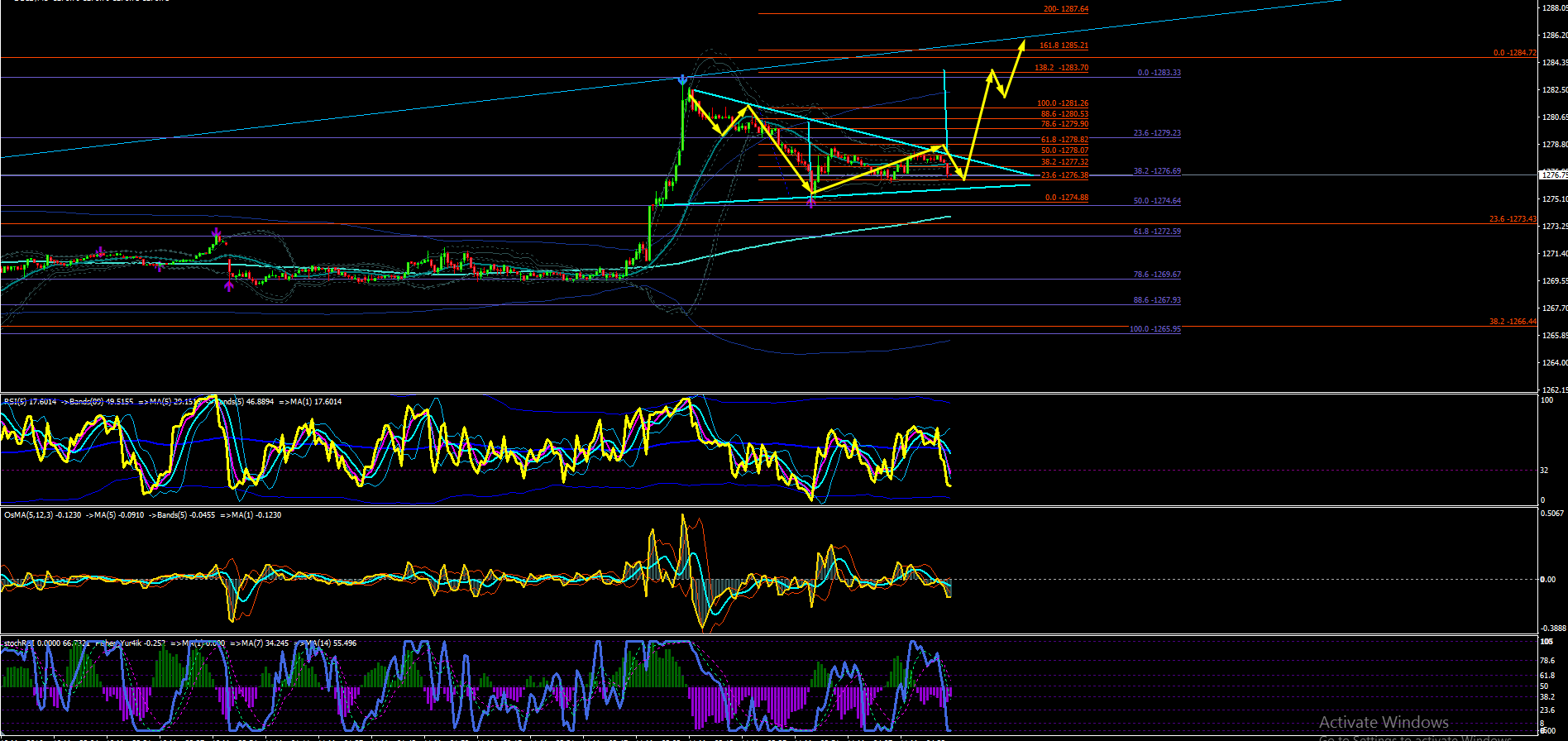1568x741 pixels.
Task: Click the 38.2 -1277.32 Fibonacci label
Action: pos(1064,162)
